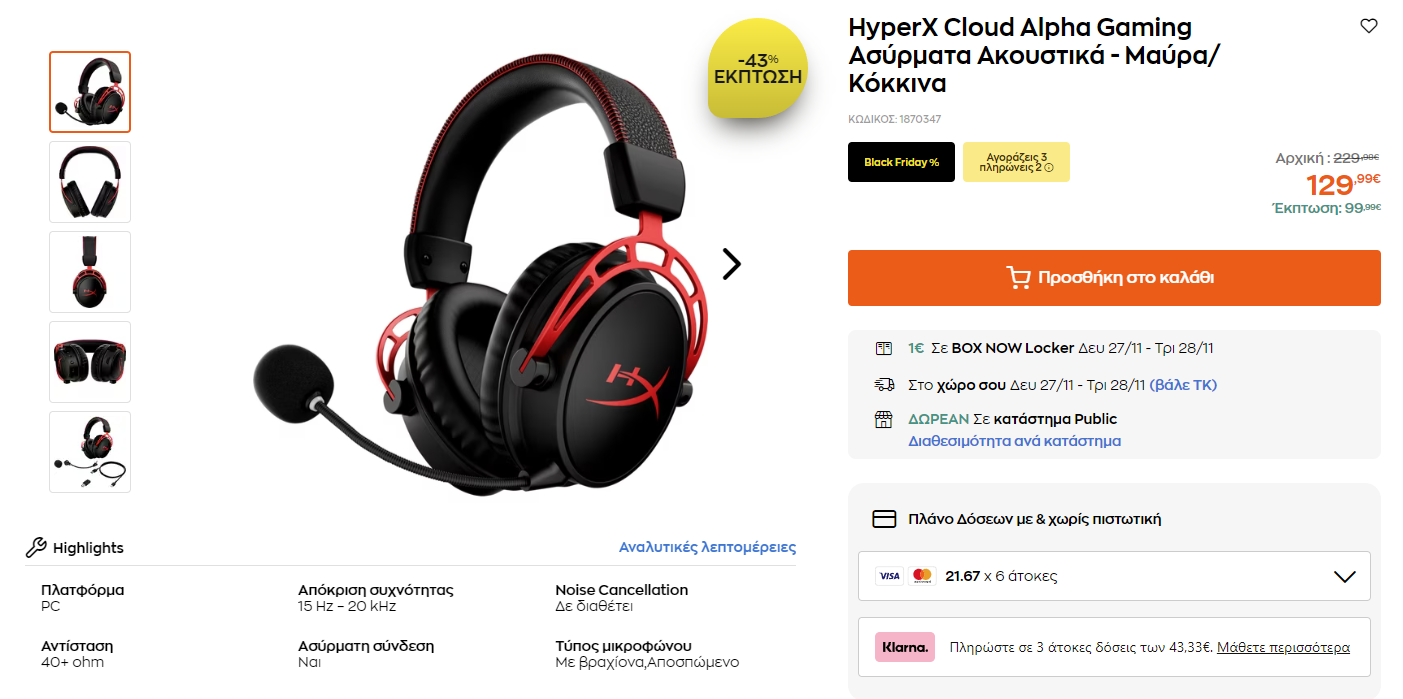The image size is (1403, 699).
Task: Click Μάθετε περισσότερα Klarna link
Action: (1283, 648)
